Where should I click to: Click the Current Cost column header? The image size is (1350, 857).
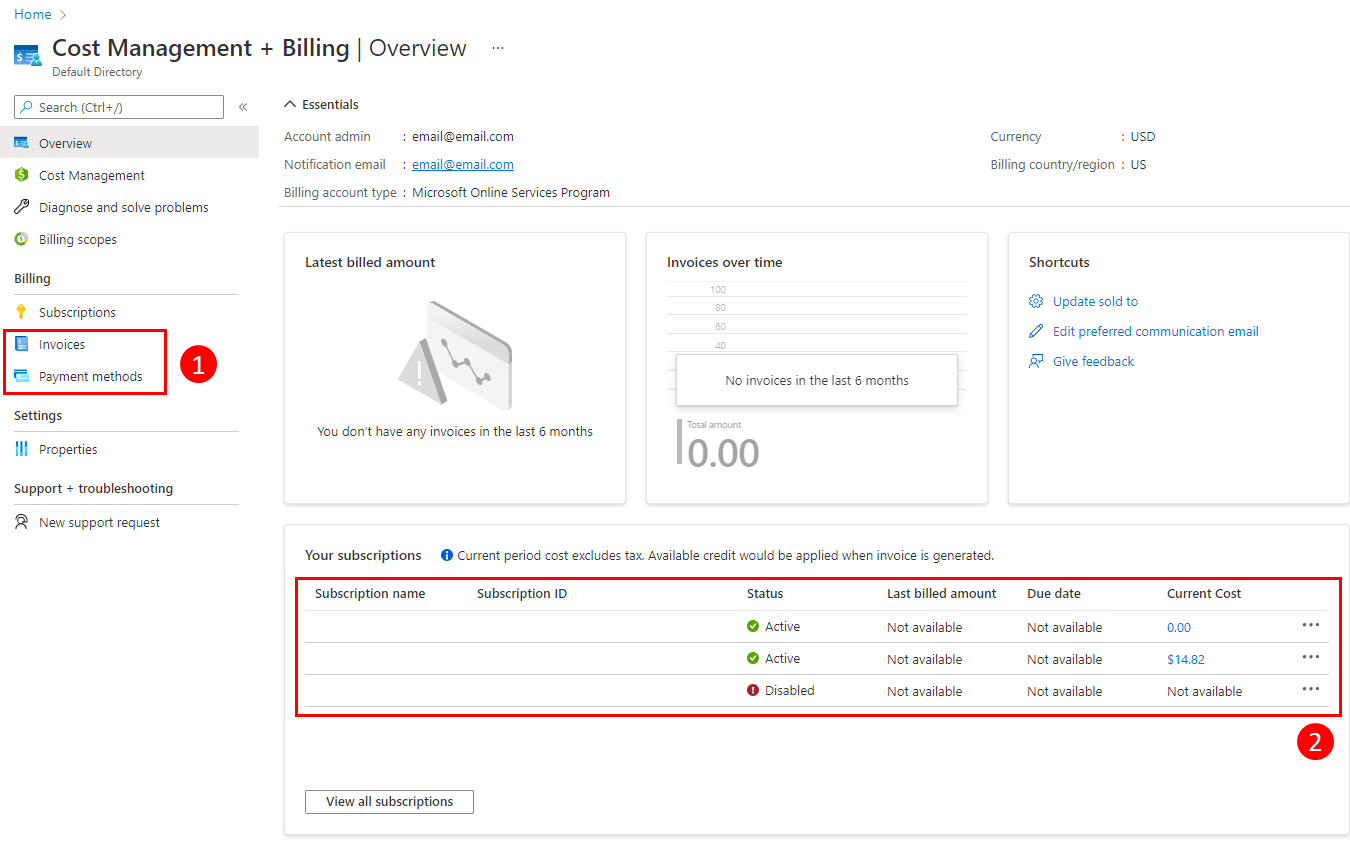[1204, 594]
